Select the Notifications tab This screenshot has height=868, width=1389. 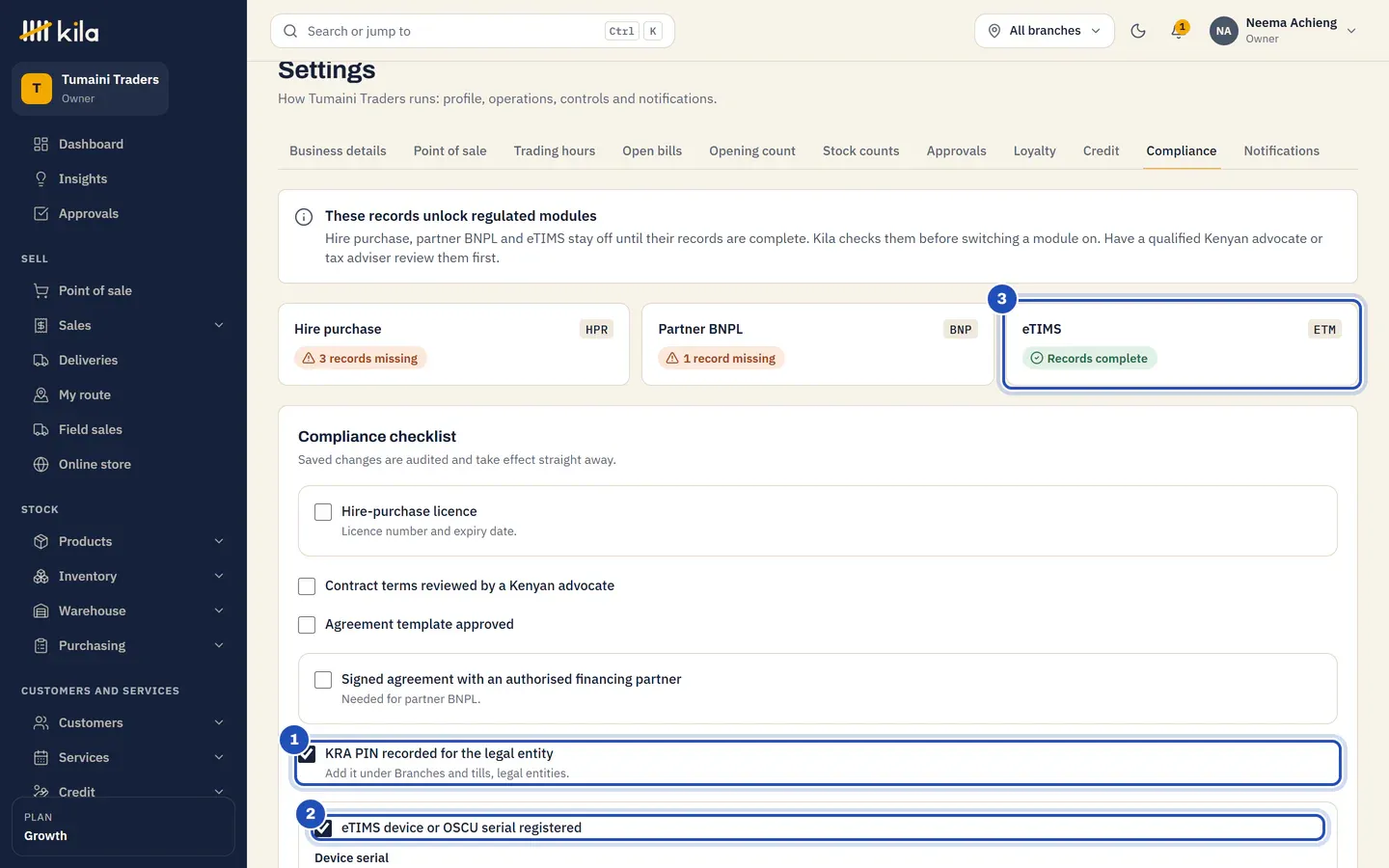click(1282, 151)
